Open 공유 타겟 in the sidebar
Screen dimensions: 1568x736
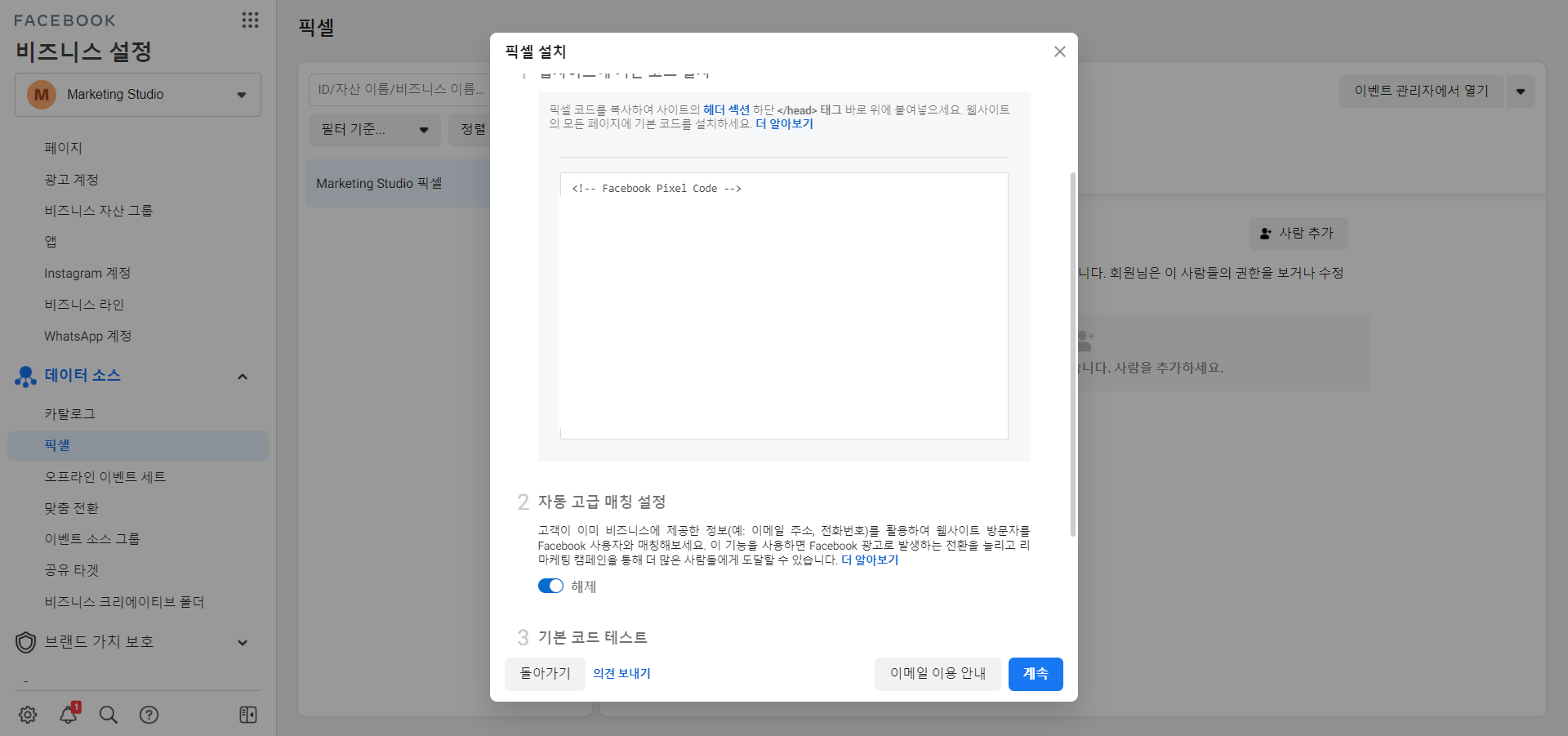point(72,570)
